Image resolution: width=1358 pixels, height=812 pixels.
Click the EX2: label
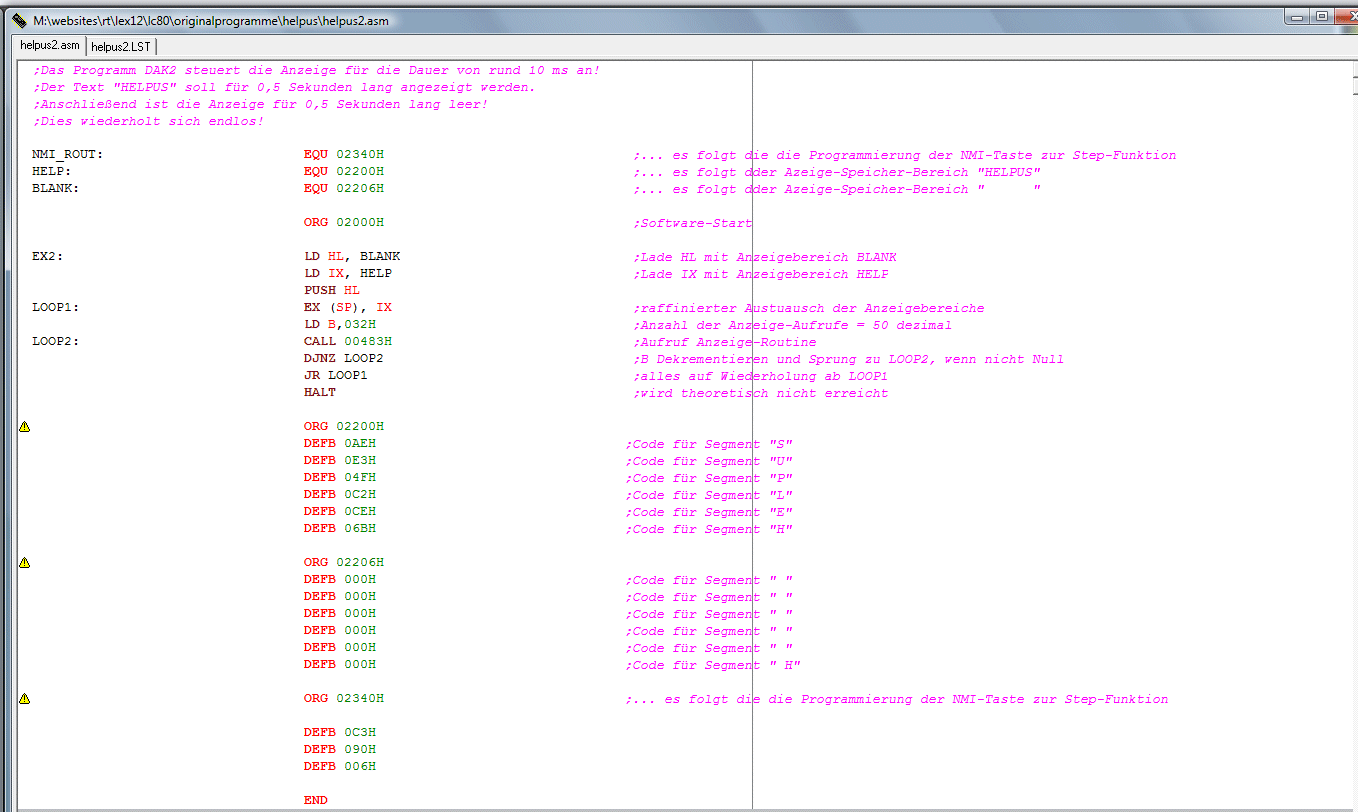tap(48, 257)
